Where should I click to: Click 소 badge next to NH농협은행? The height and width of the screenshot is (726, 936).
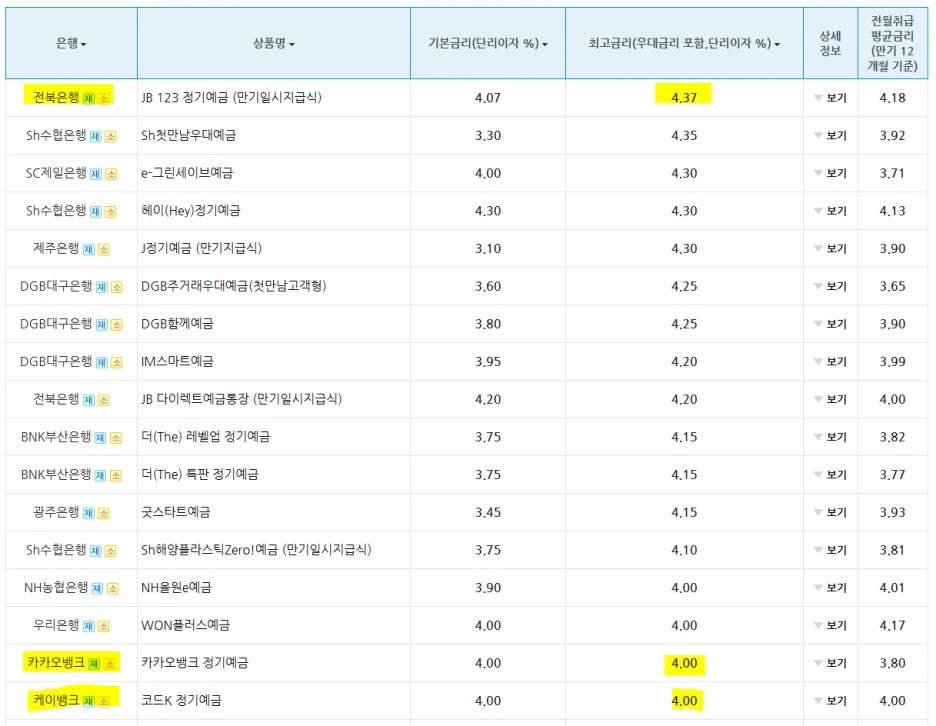pyautogui.click(x=112, y=589)
